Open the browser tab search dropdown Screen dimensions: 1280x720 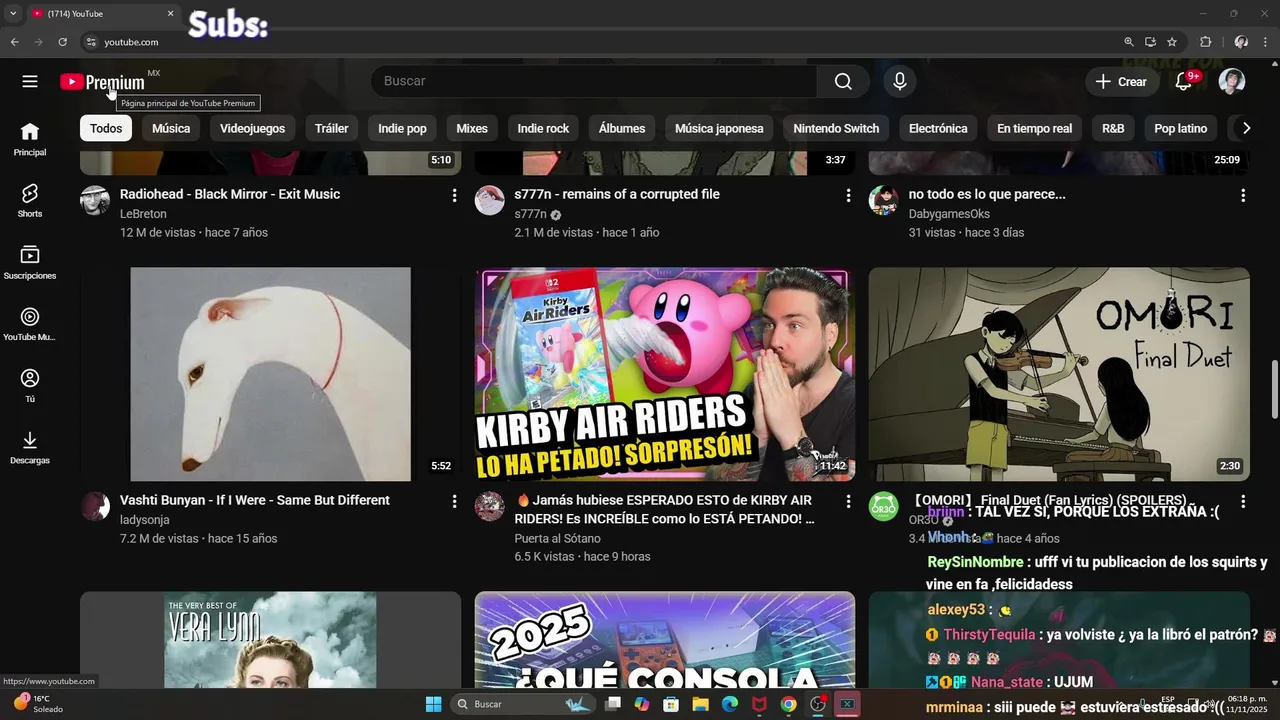point(13,14)
